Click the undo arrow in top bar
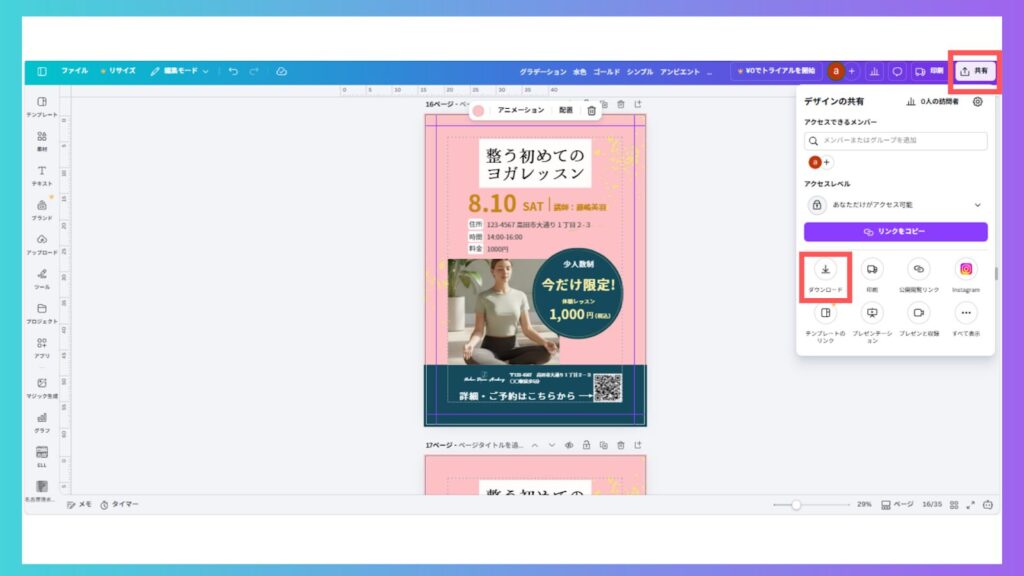The image size is (1024, 576). (233, 71)
